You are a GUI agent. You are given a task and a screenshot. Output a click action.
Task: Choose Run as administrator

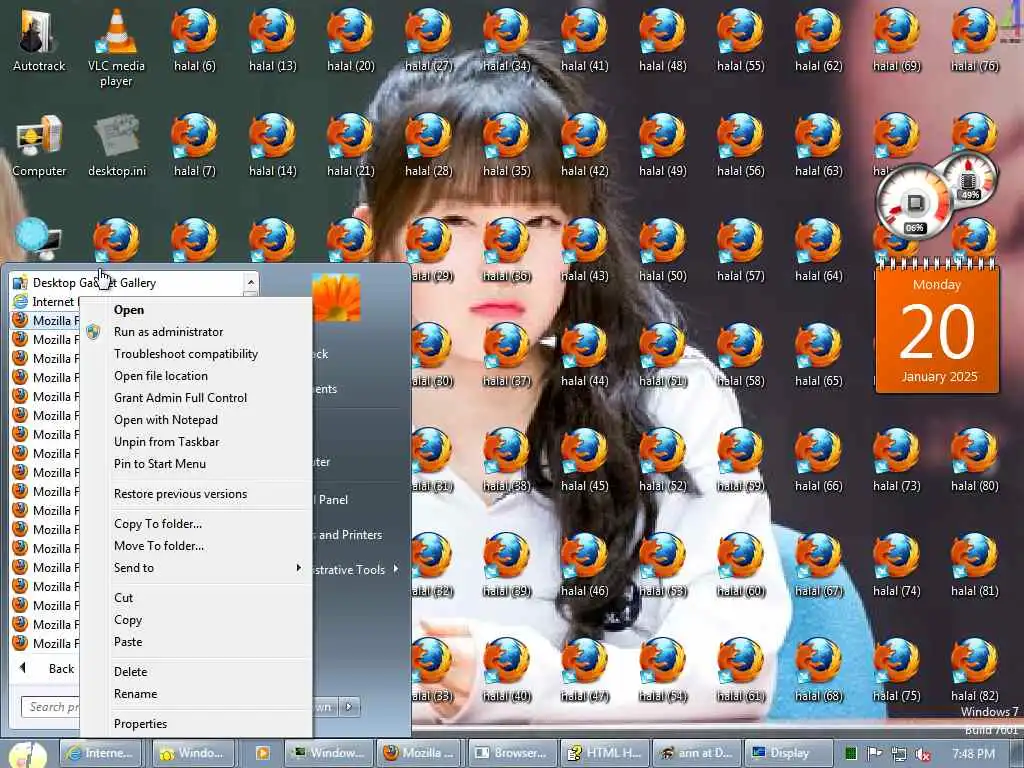[168, 332]
